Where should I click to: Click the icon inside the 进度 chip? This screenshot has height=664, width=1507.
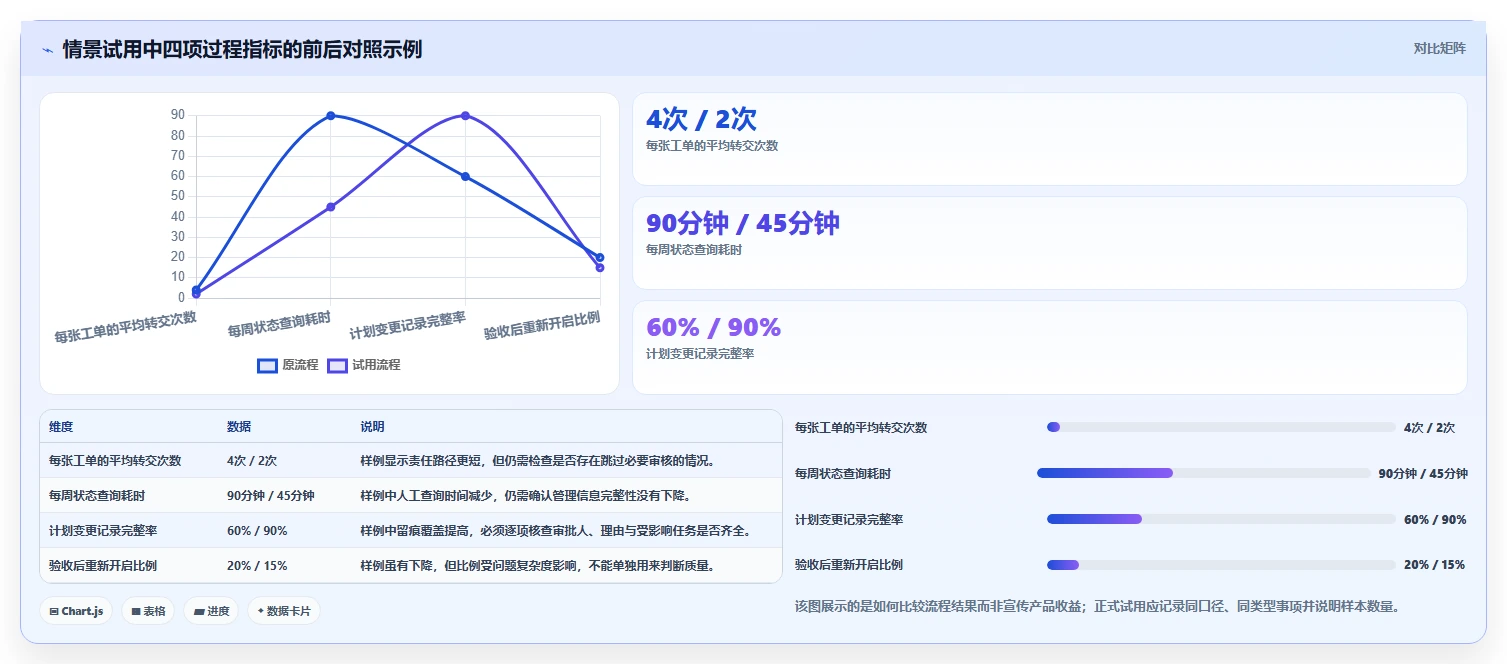point(198,612)
